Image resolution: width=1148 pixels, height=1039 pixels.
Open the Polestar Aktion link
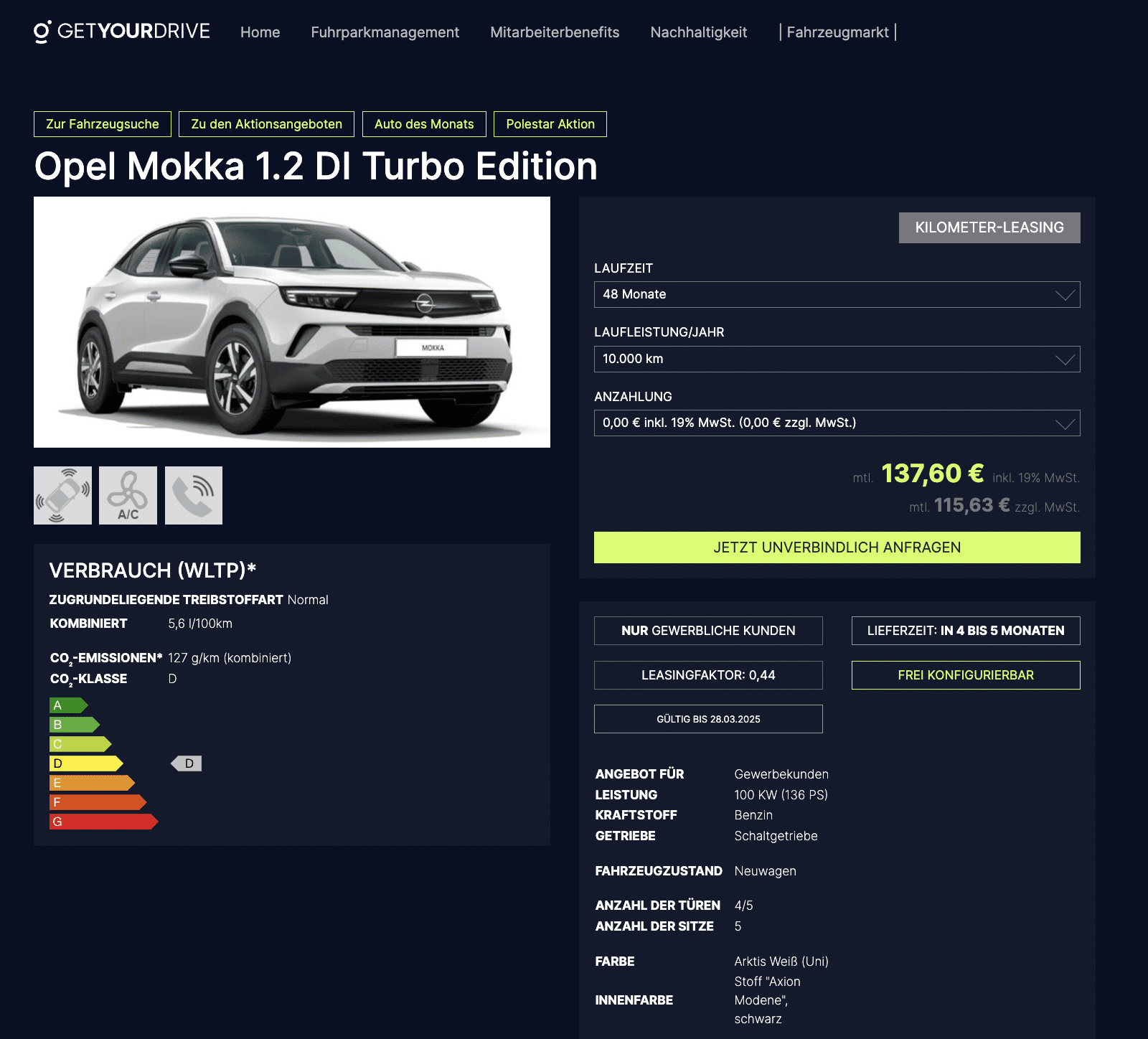click(x=550, y=124)
